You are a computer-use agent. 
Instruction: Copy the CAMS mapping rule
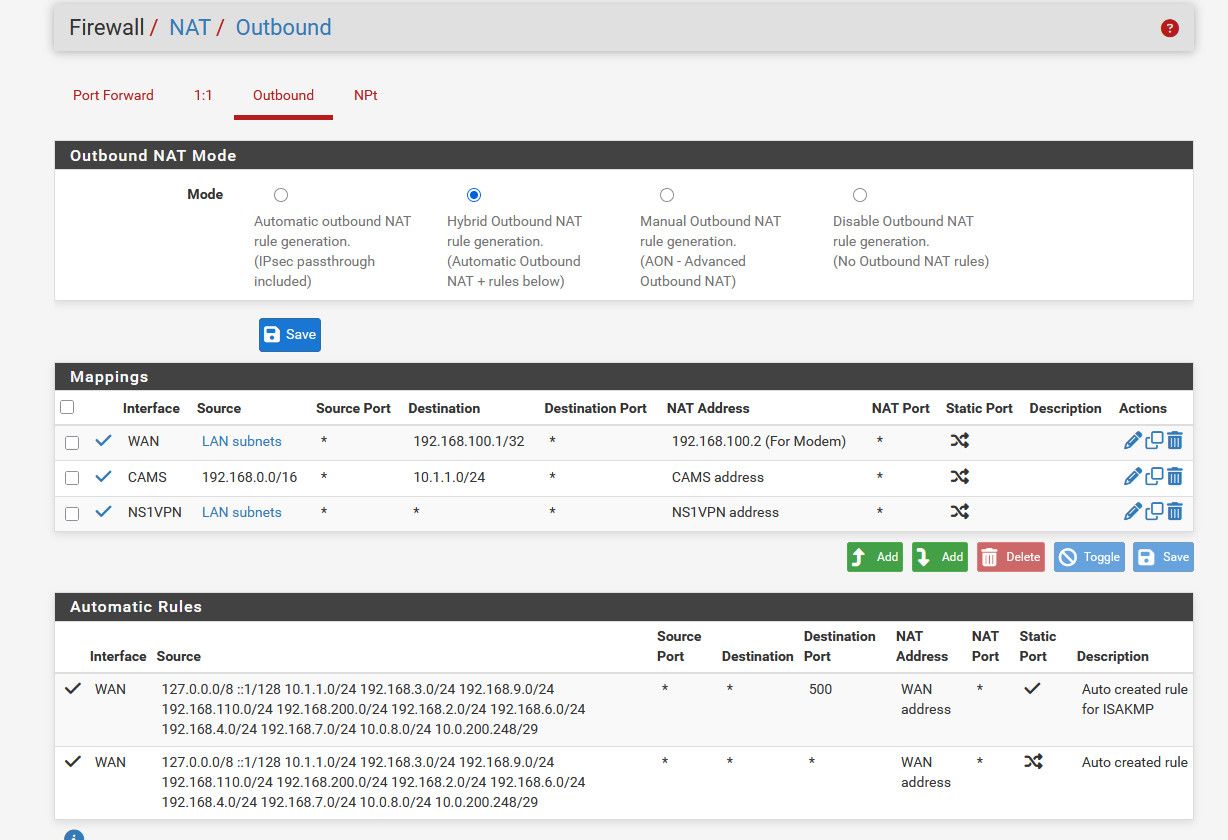[x=1154, y=476]
